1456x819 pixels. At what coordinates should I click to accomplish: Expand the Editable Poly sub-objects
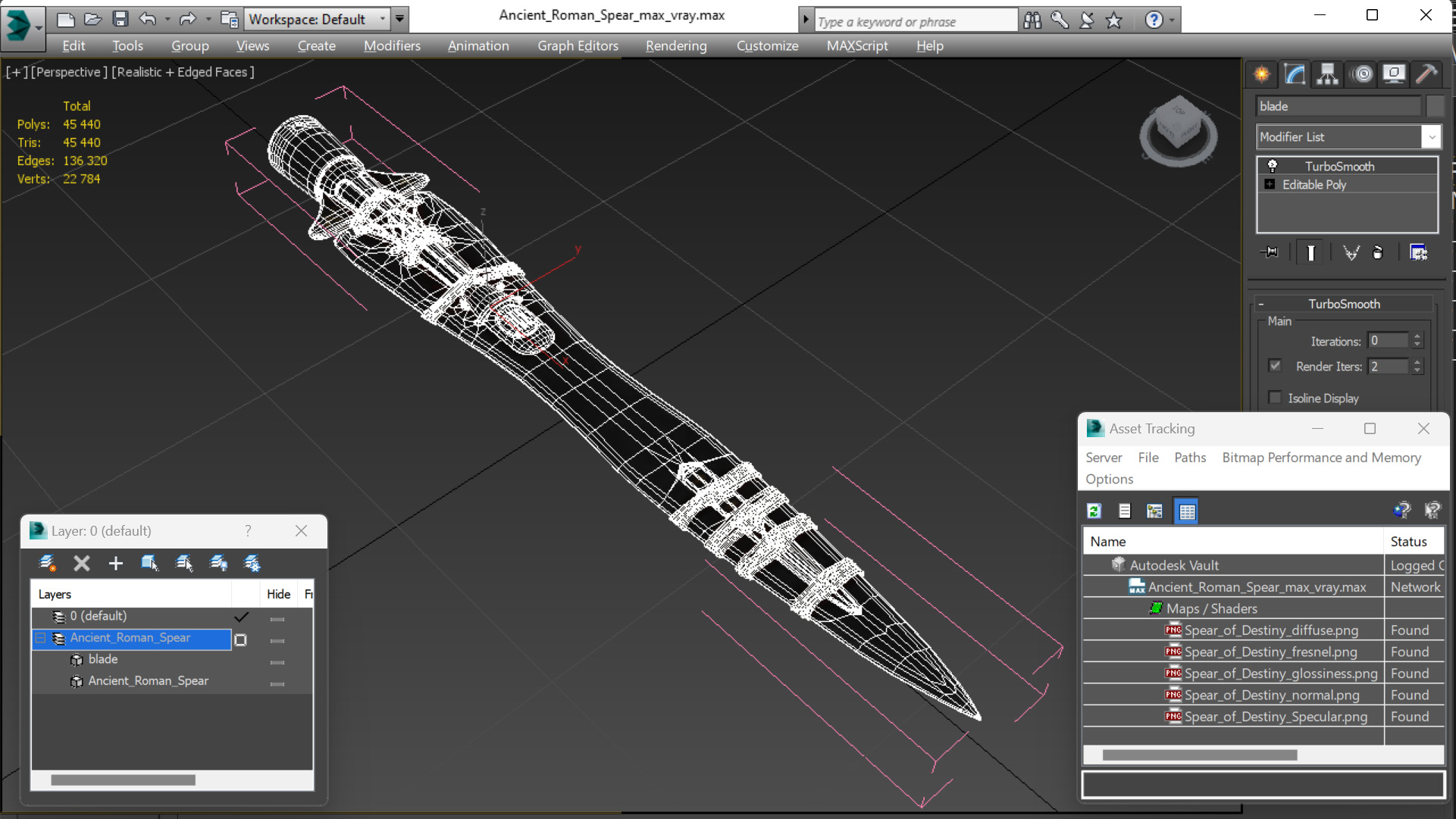[1270, 184]
